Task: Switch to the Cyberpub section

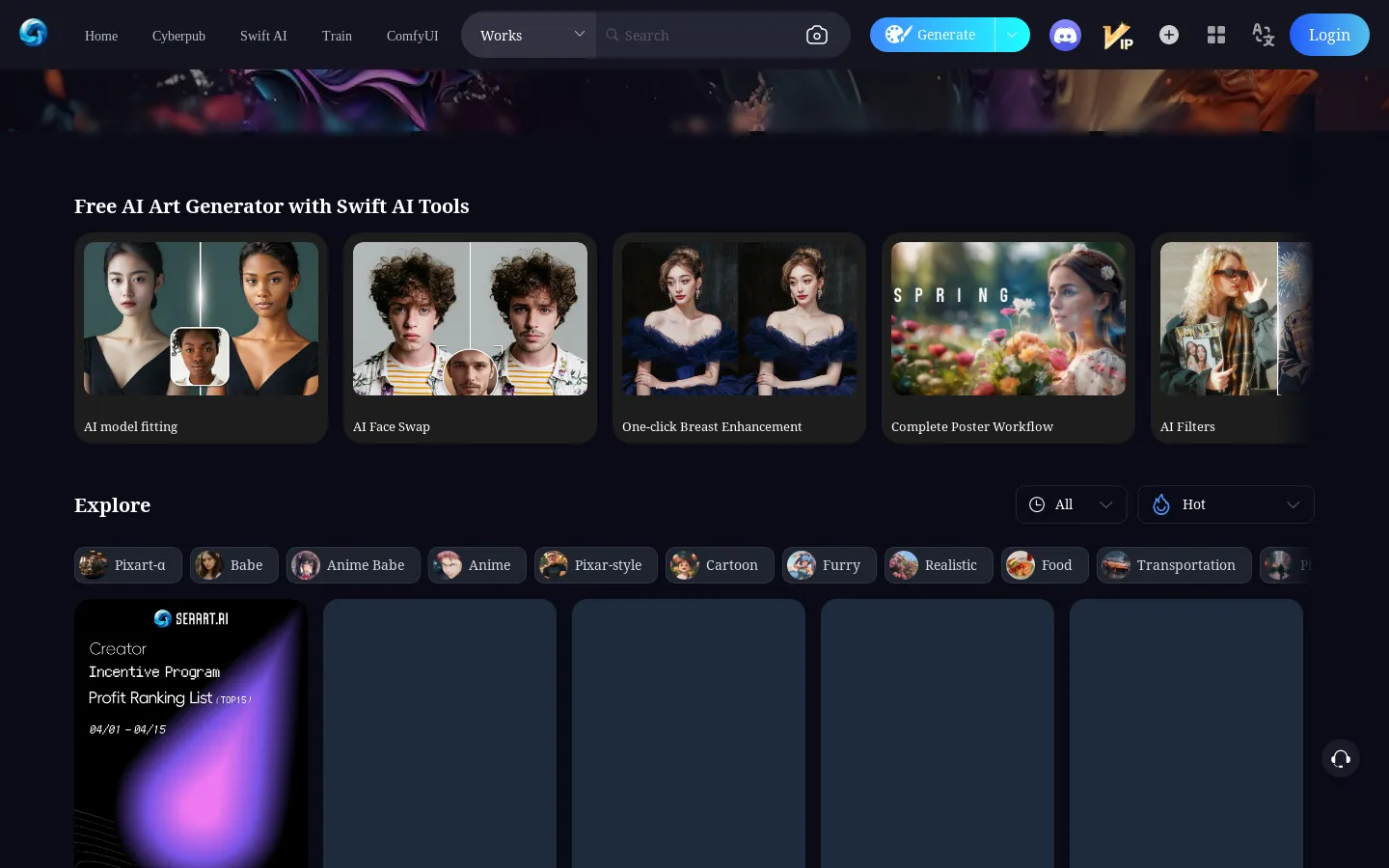Action: point(178,36)
